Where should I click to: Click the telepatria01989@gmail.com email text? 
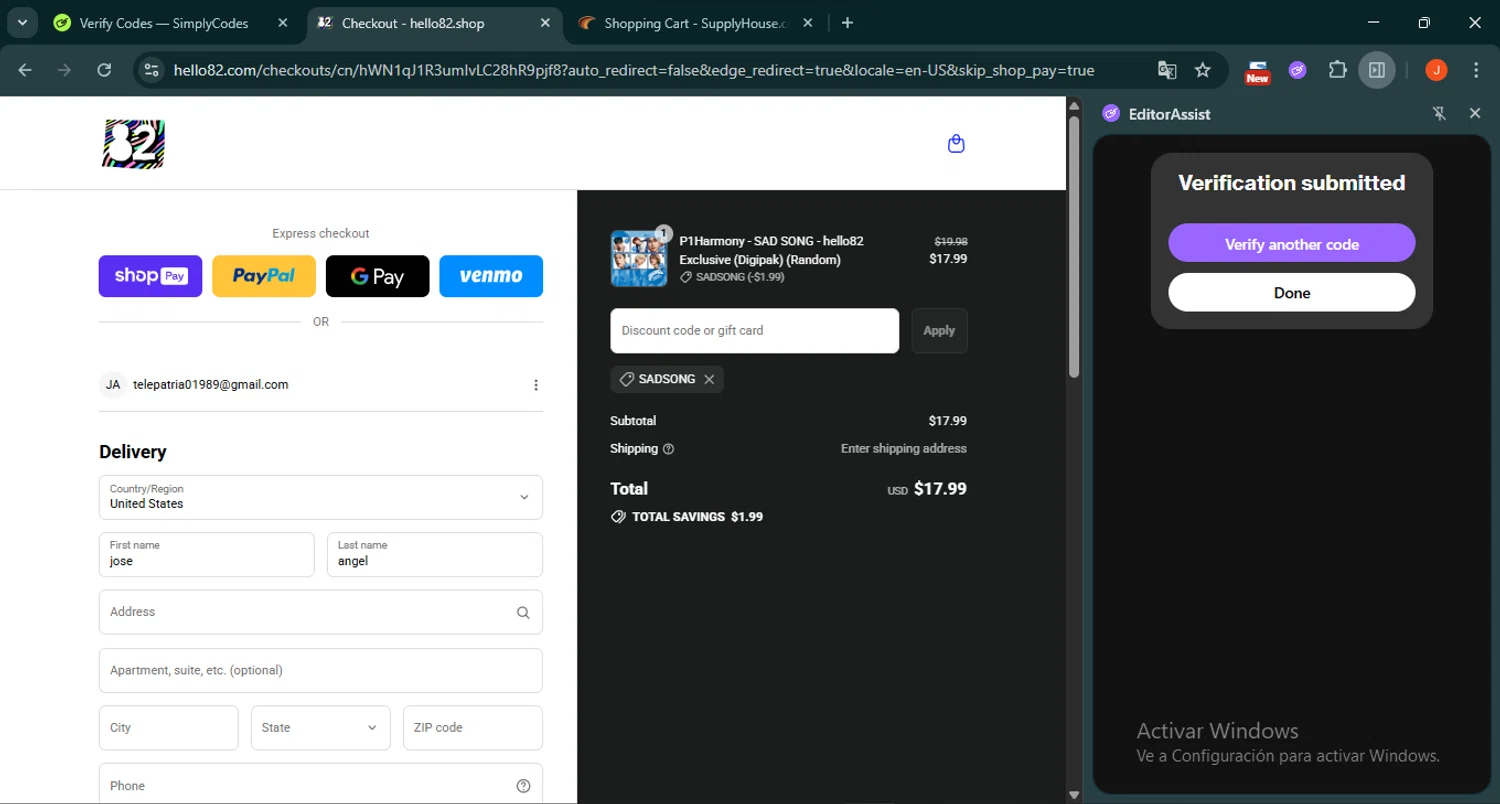pos(211,385)
